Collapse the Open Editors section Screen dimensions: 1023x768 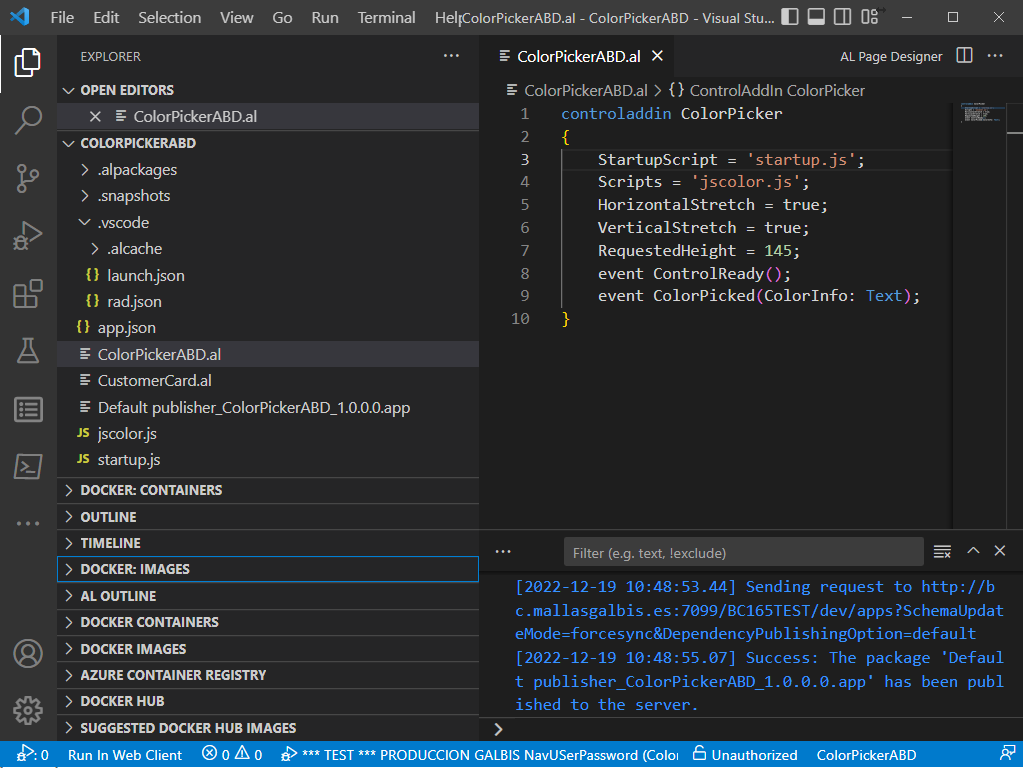click(69, 90)
